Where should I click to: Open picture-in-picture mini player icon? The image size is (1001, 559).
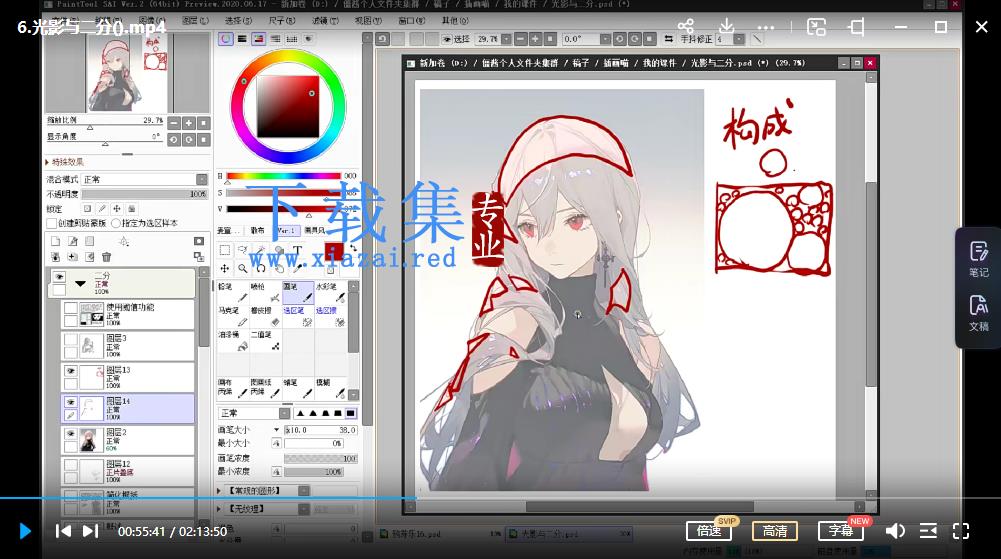816,27
